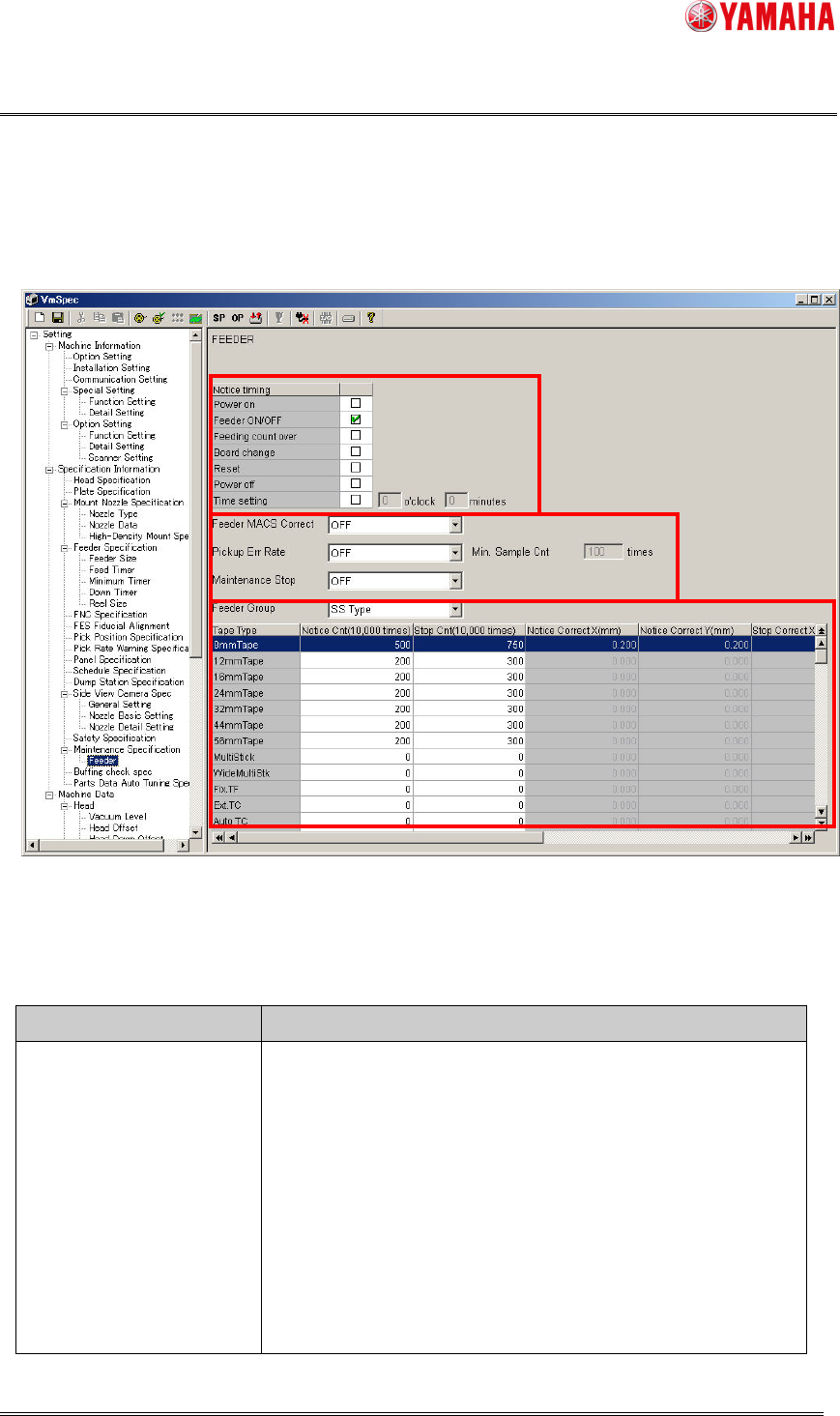Click the tree panel horizontal scroll right arrow
840x1416 pixels.
point(184,845)
